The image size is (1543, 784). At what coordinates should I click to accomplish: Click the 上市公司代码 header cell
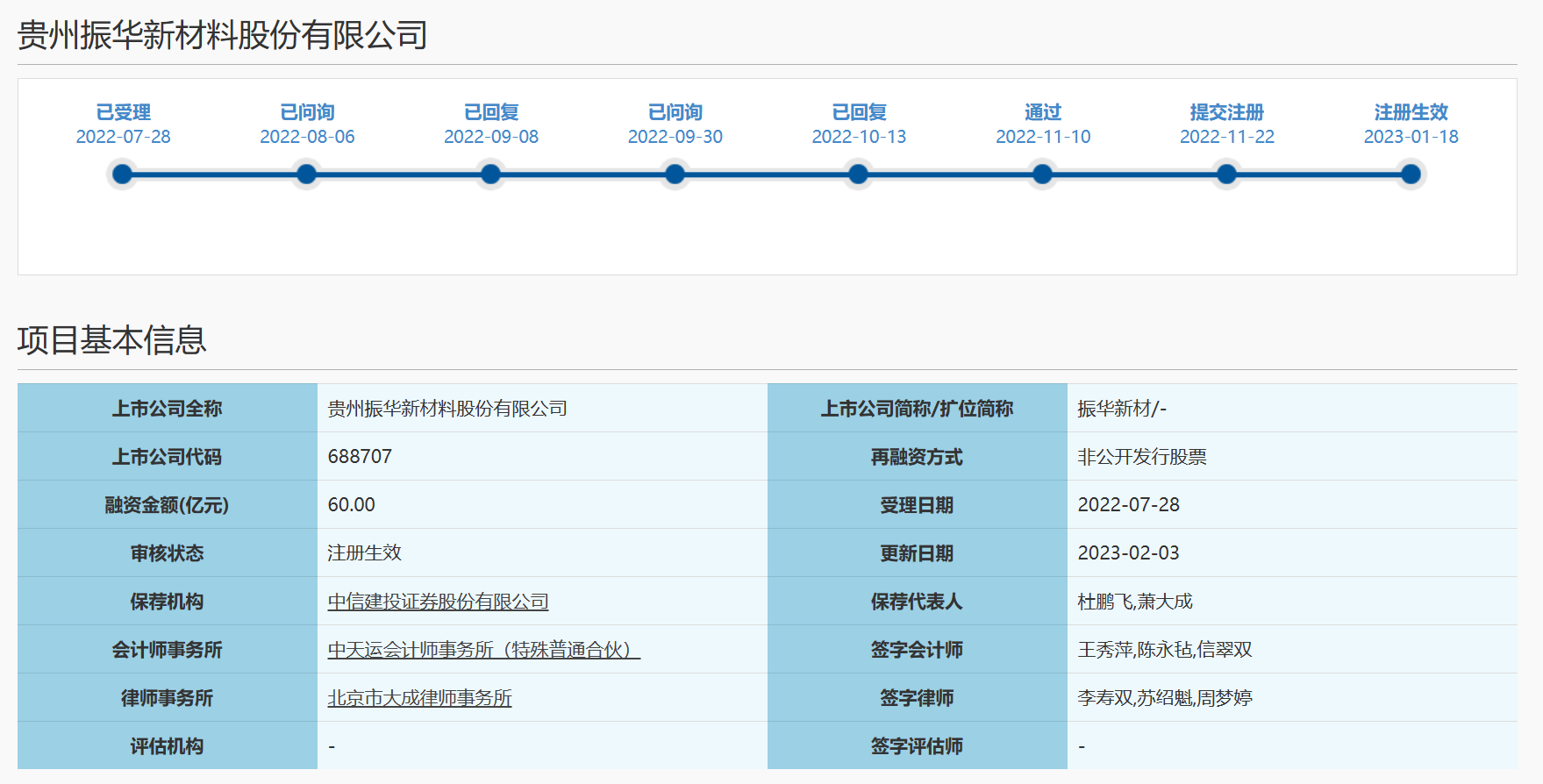(168, 457)
